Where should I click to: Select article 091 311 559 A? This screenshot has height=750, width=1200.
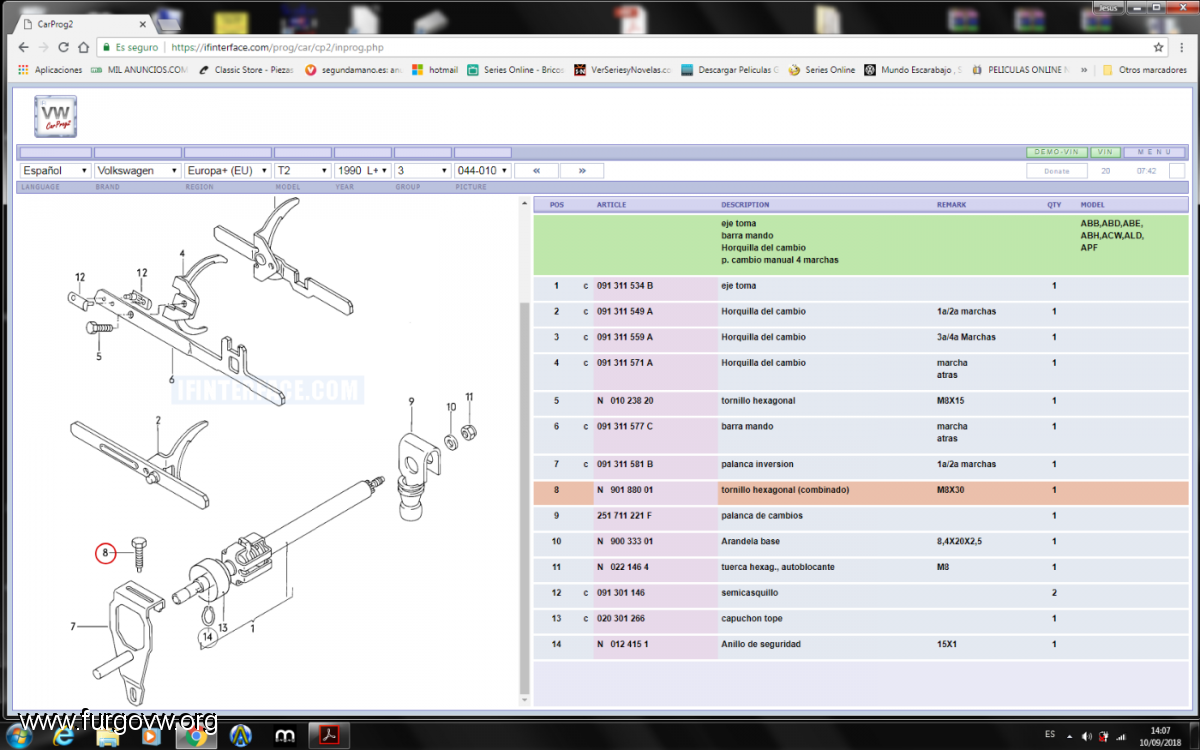click(625, 337)
